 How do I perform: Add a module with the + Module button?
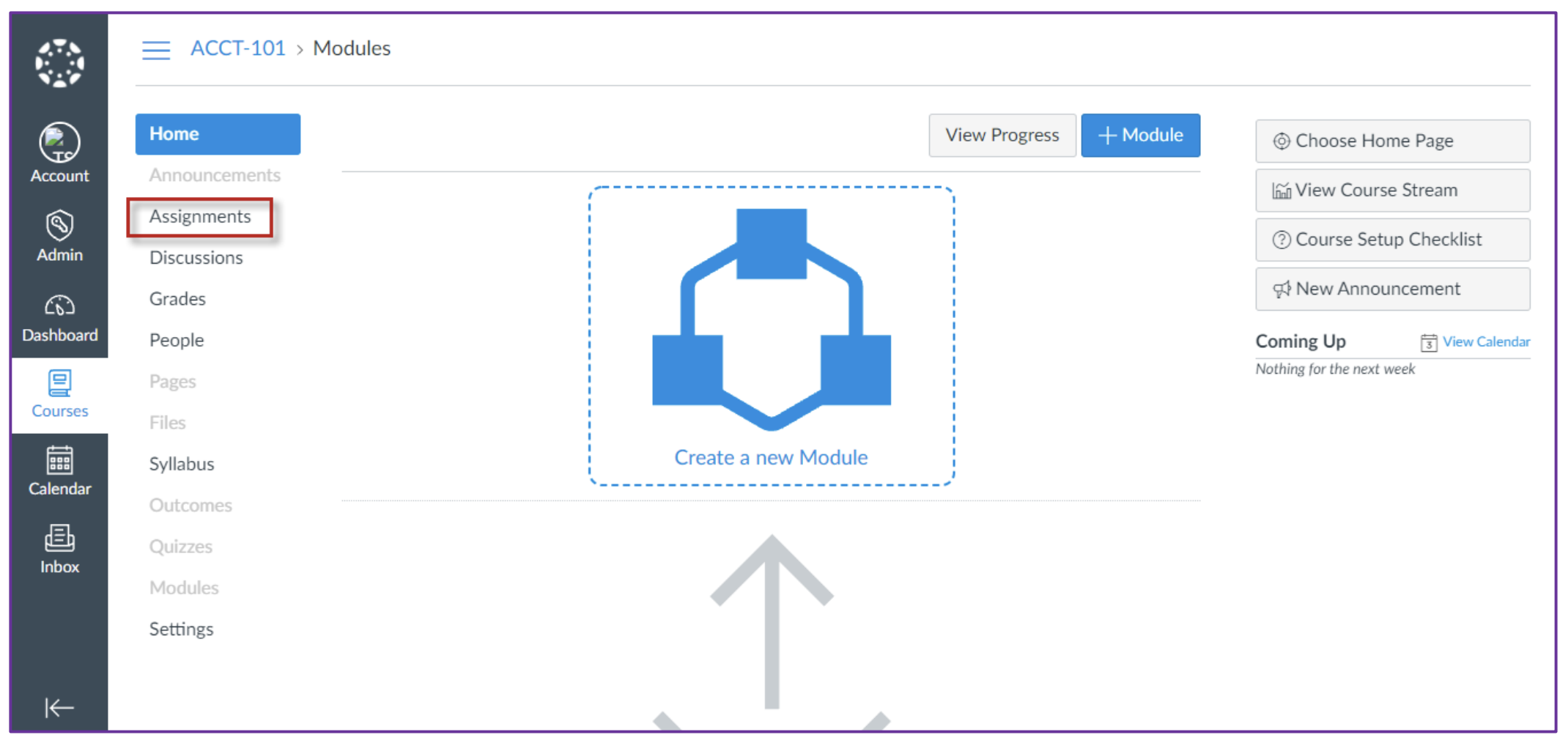1141,136
